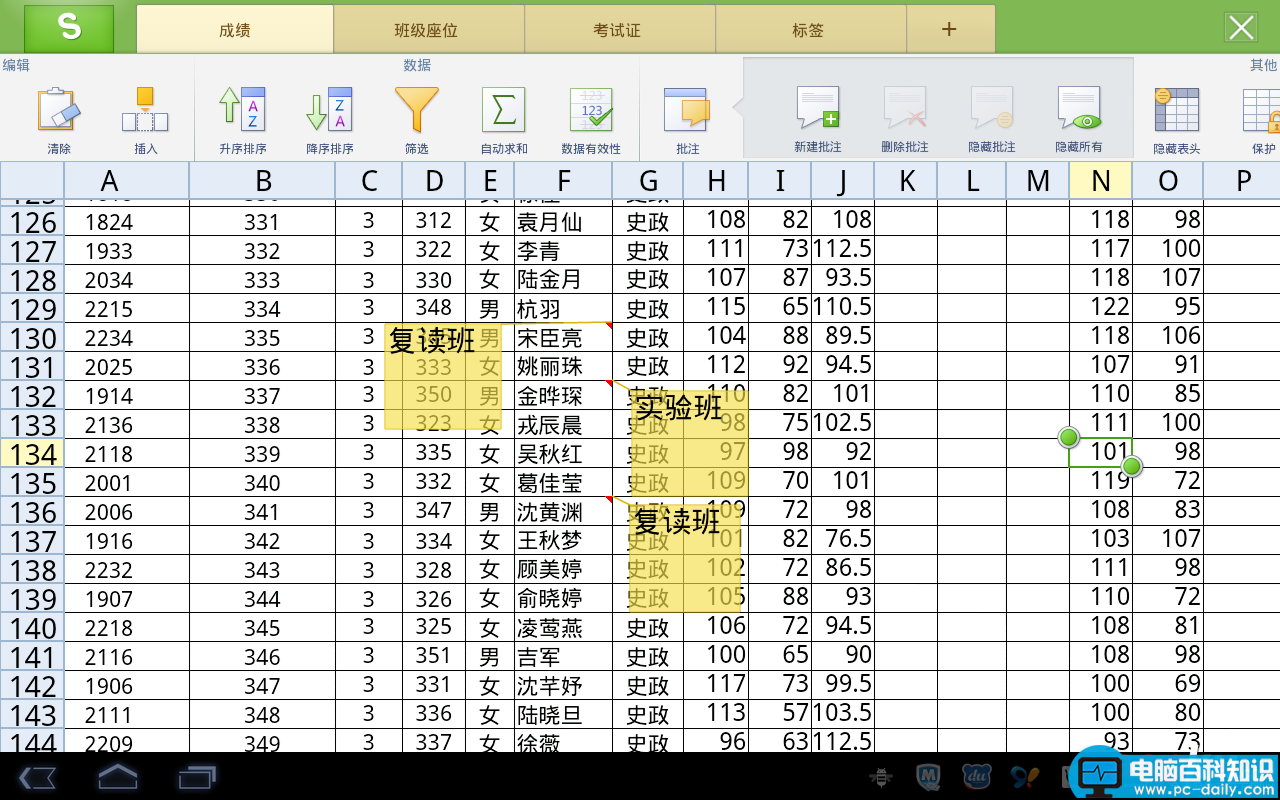
Task: Select column N header
Action: (1101, 180)
